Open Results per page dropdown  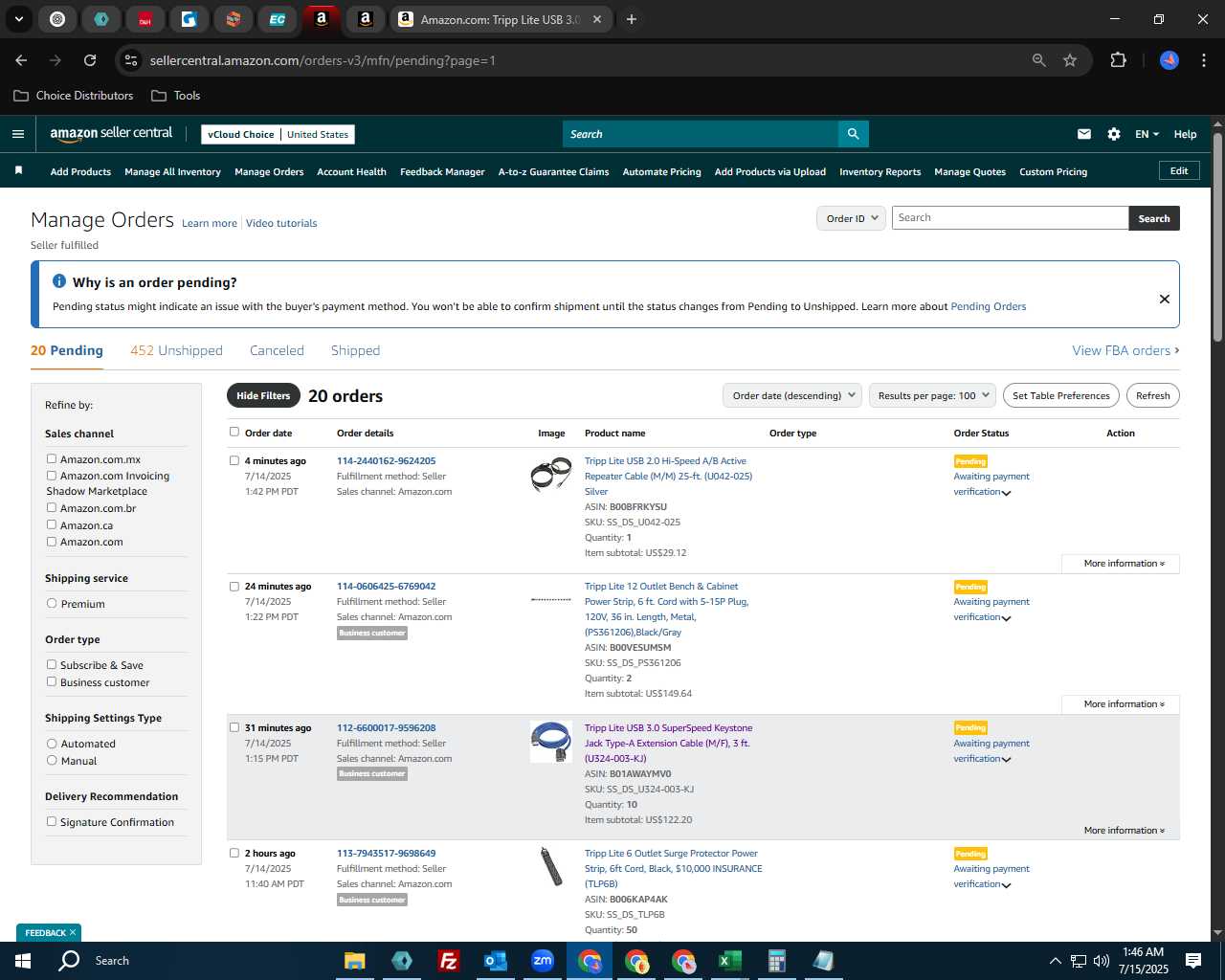pos(933,395)
